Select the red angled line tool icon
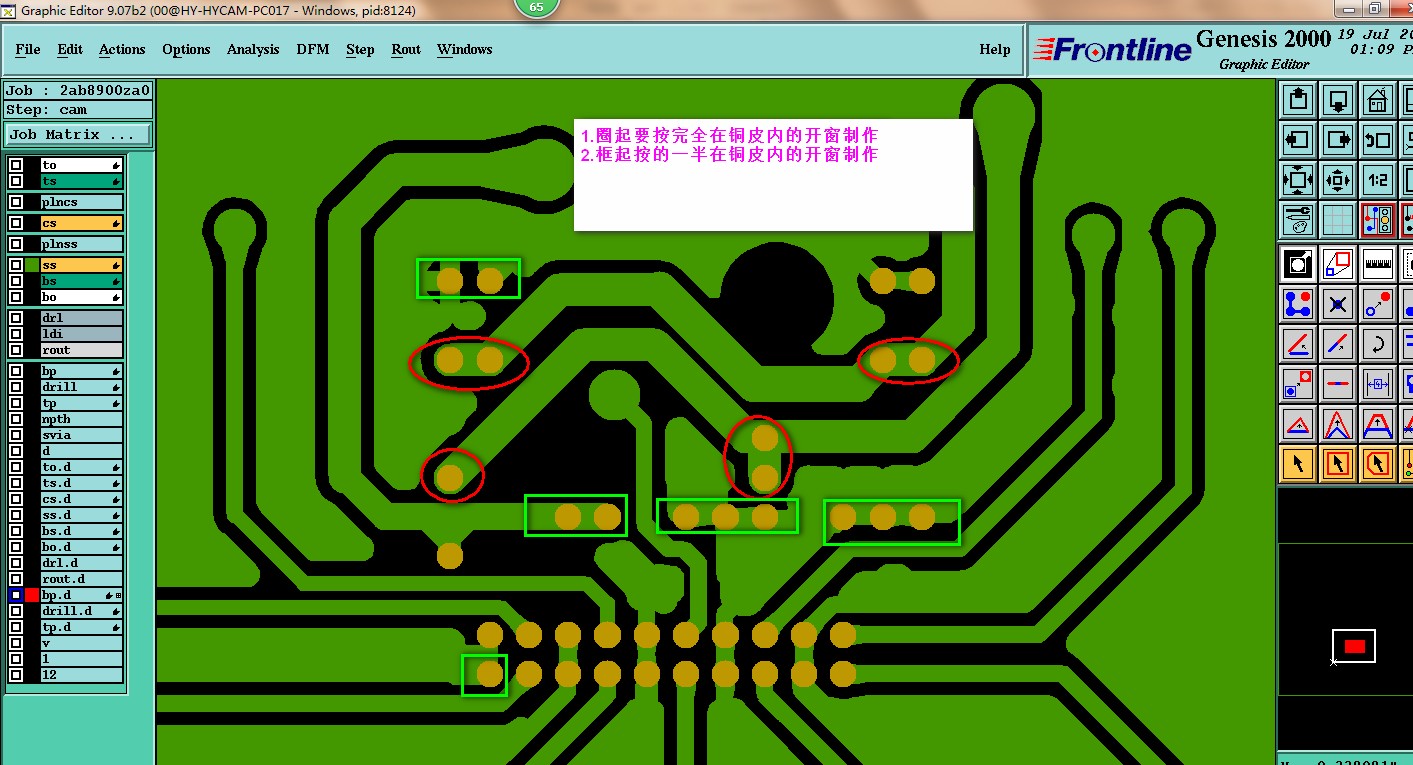This screenshot has height=765, width=1413. point(1298,344)
